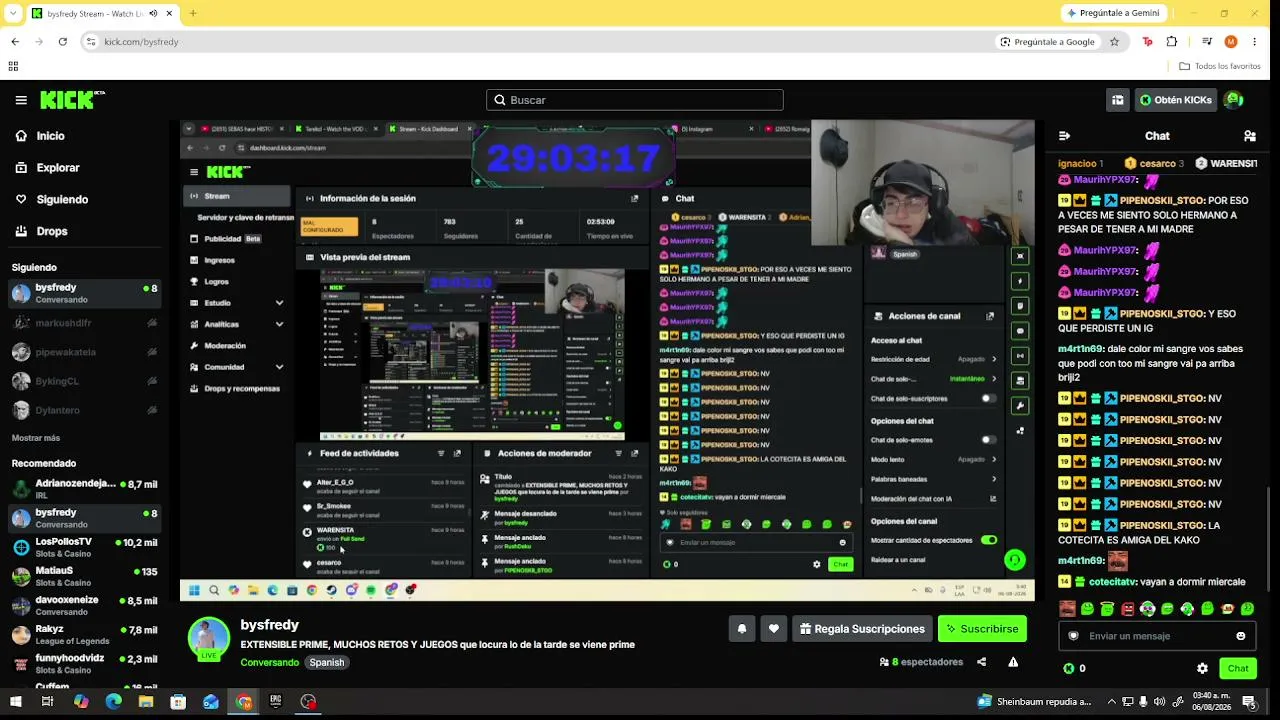Click the Chrome tab search dropdown arrow

tap(12, 13)
